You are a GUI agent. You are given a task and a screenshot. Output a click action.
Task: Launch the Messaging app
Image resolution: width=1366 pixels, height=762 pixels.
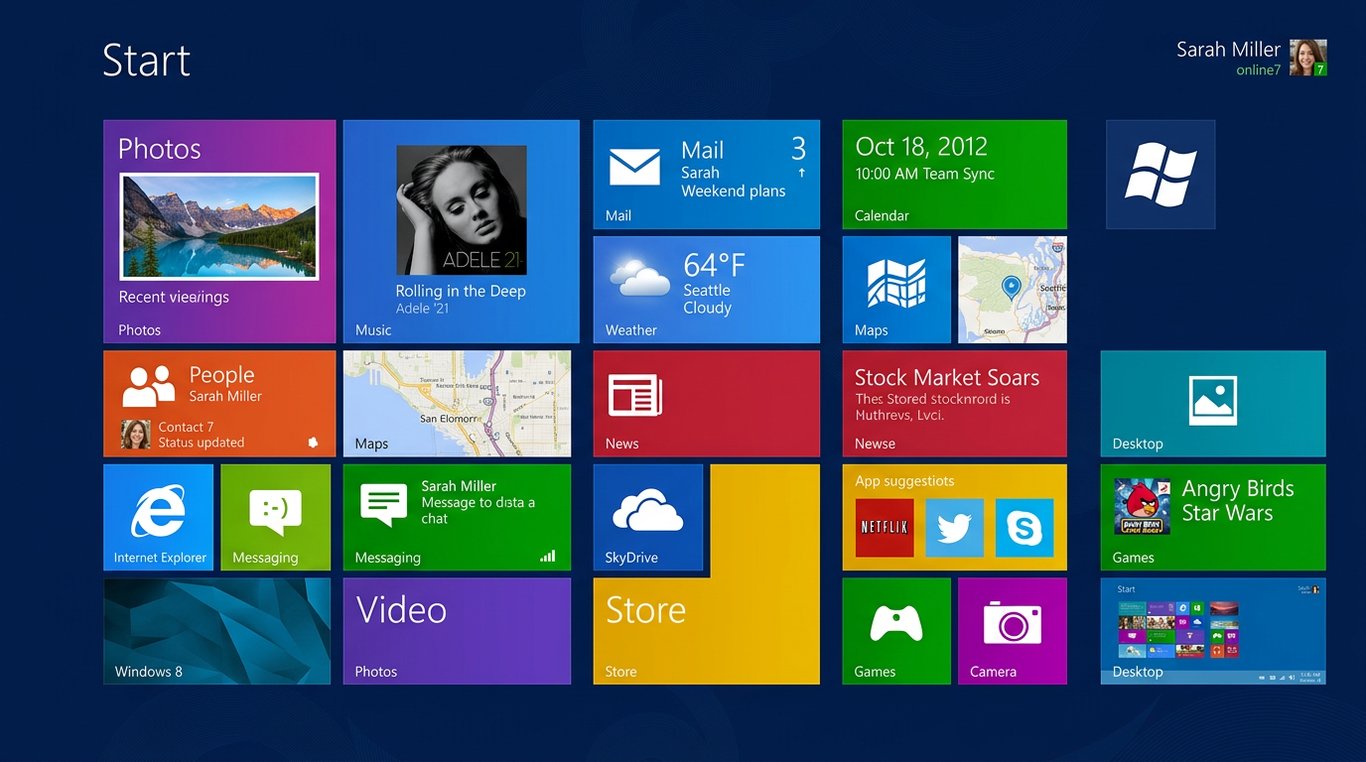pyautogui.click(x=275, y=517)
